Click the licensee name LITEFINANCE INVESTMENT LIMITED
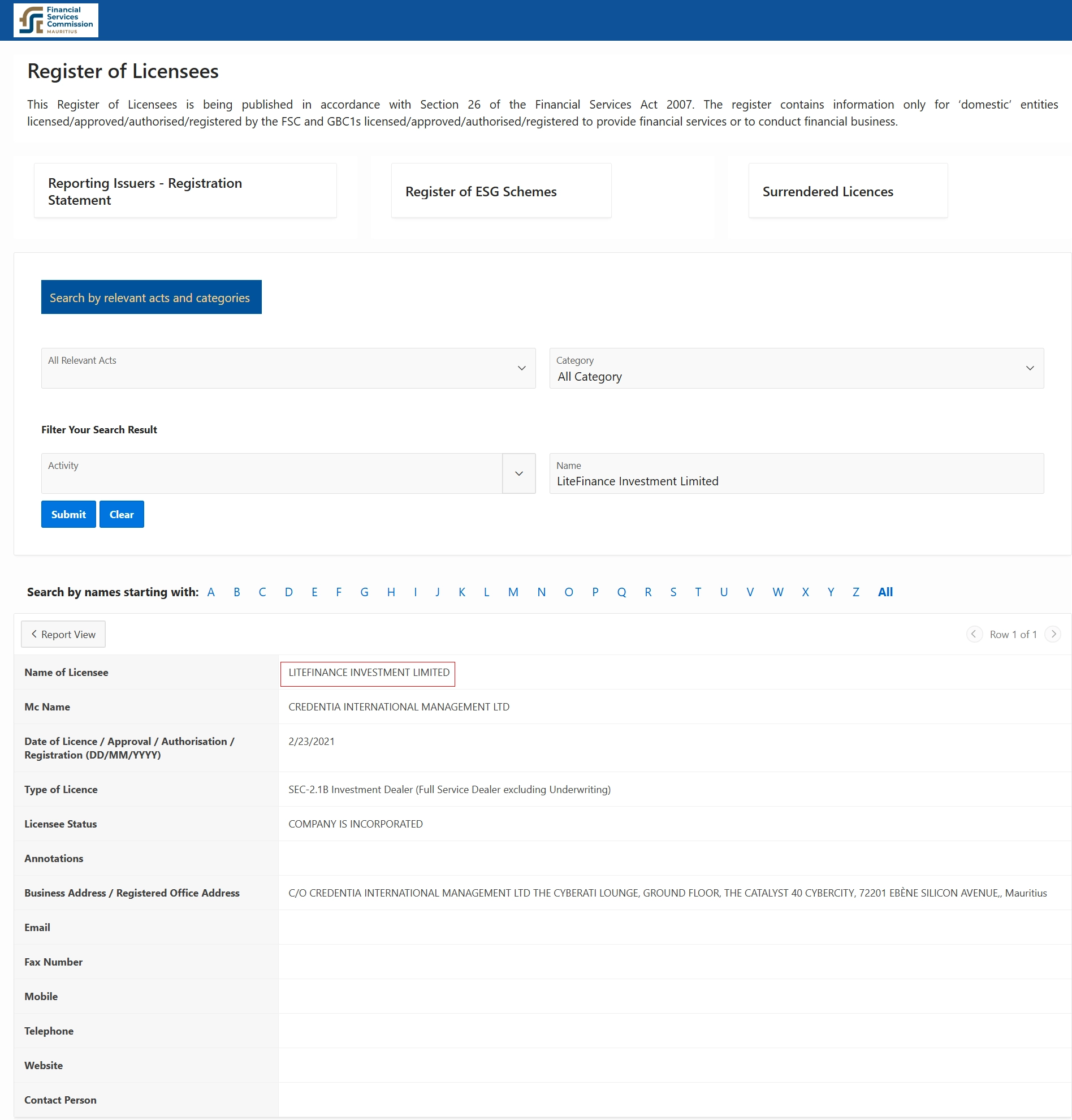1072x1120 pixels. click(x=369, y=673)
